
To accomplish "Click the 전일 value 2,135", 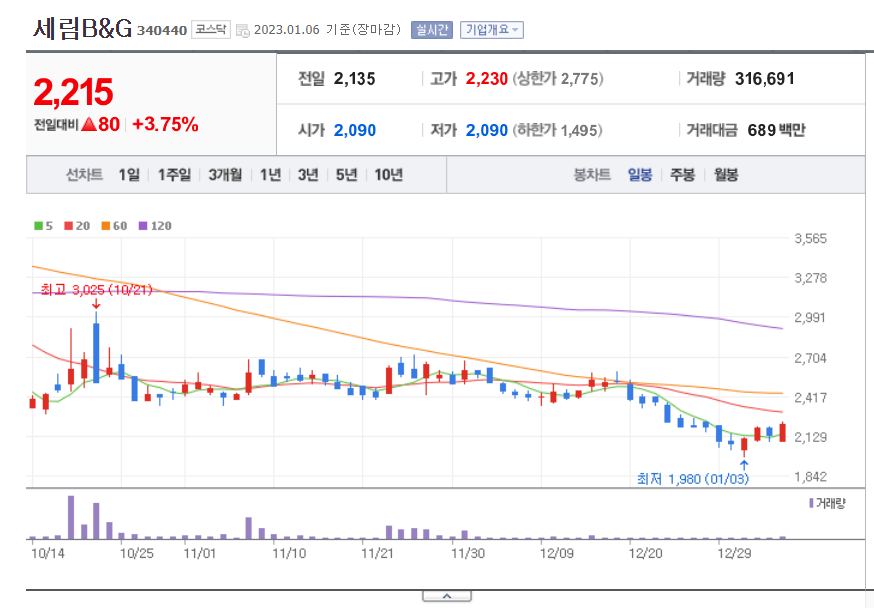I will [355, 79].
